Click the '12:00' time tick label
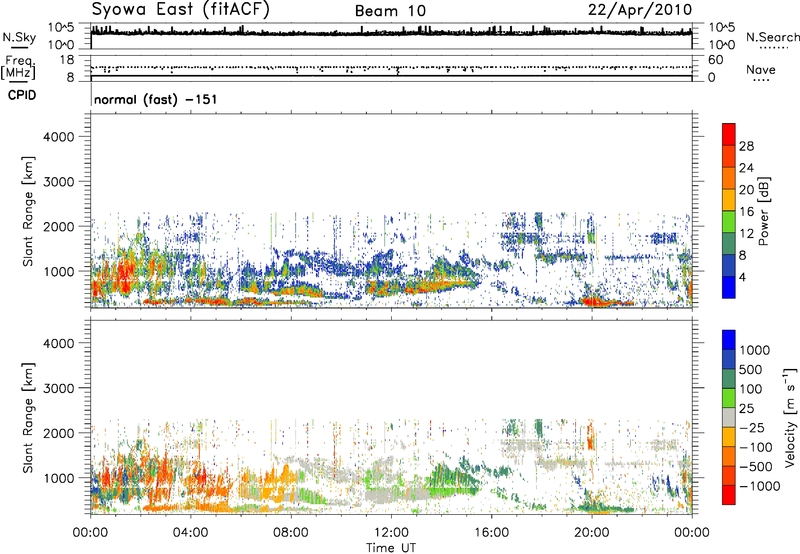 click(391, 533)
